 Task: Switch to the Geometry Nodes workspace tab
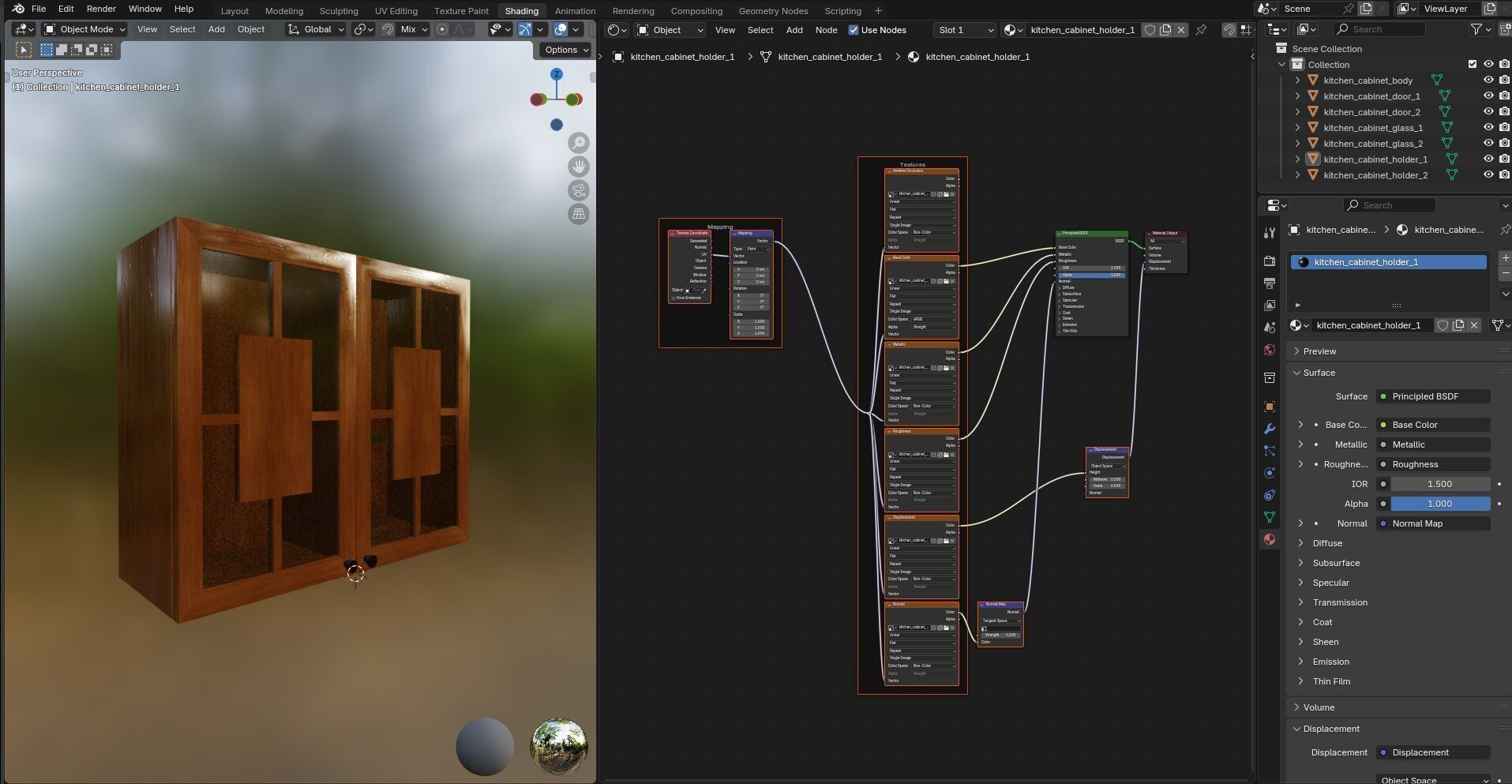[x=773, y=11]
